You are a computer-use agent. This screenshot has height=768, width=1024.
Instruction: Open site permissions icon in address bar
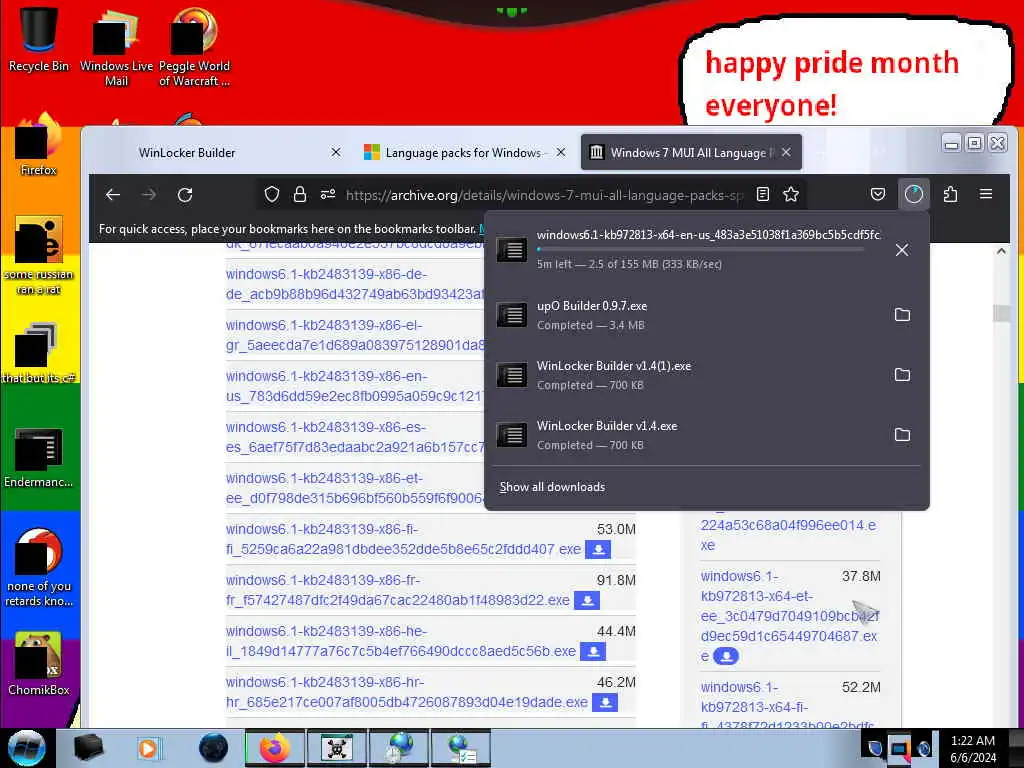click(328, 195)
